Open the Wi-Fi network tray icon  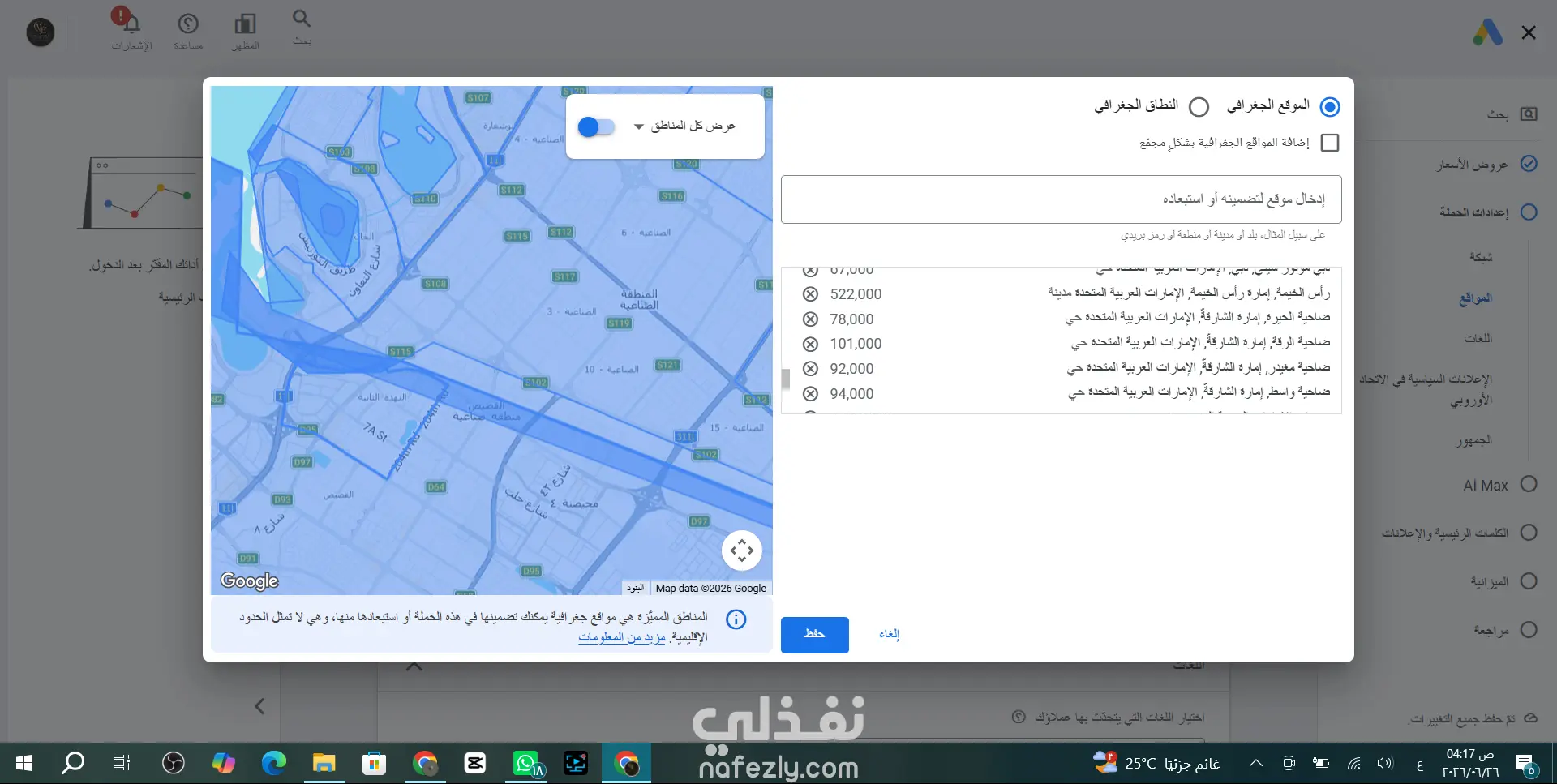pos(1354,763)
